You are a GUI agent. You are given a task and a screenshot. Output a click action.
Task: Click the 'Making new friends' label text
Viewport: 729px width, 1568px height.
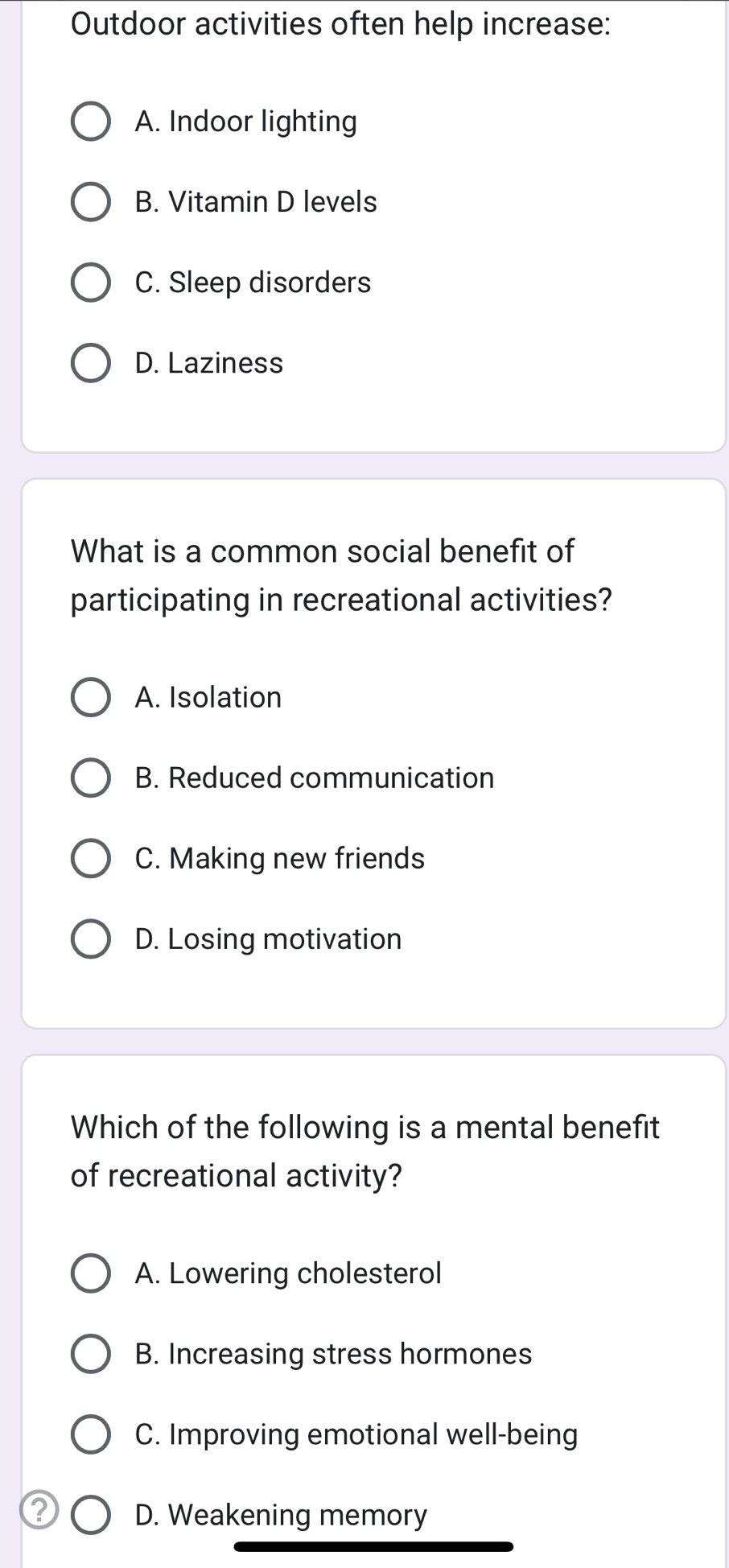coord(297,858)
